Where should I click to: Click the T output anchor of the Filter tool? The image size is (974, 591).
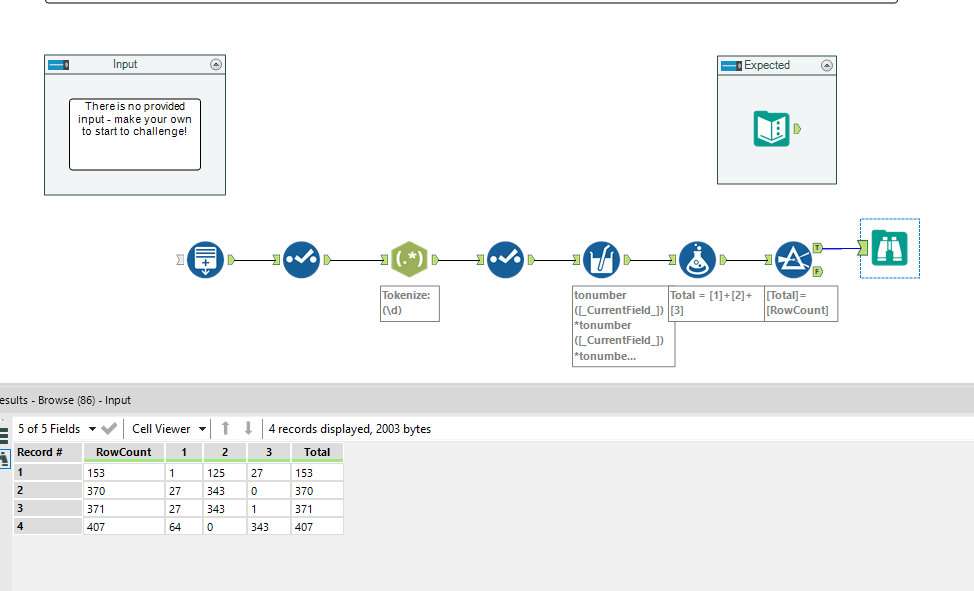click(818, 248)
